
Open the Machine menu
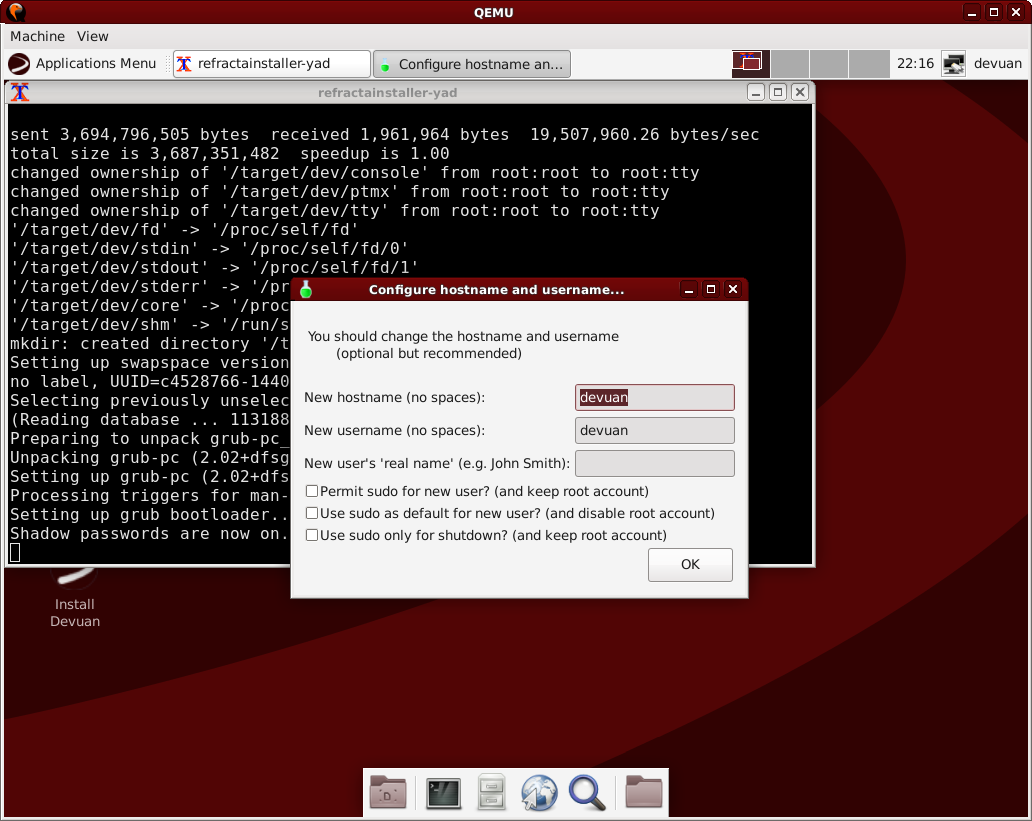pos(37,36)
